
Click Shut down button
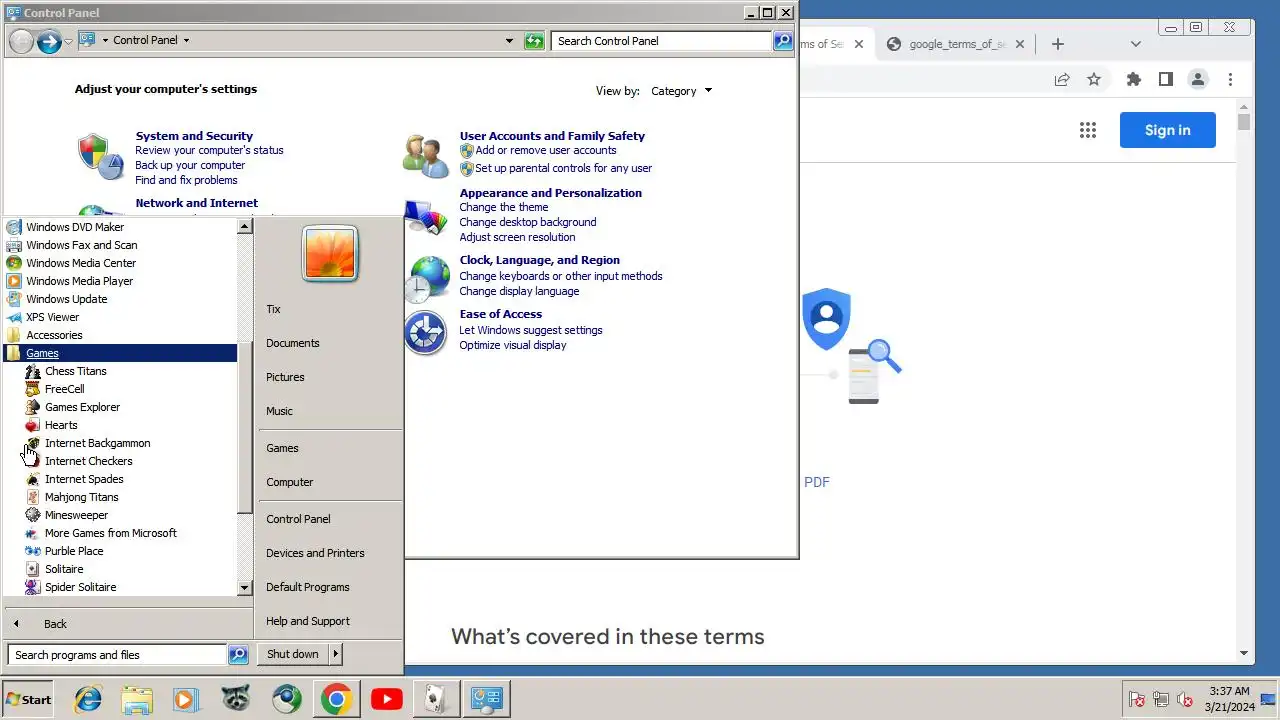coord(293,654)
